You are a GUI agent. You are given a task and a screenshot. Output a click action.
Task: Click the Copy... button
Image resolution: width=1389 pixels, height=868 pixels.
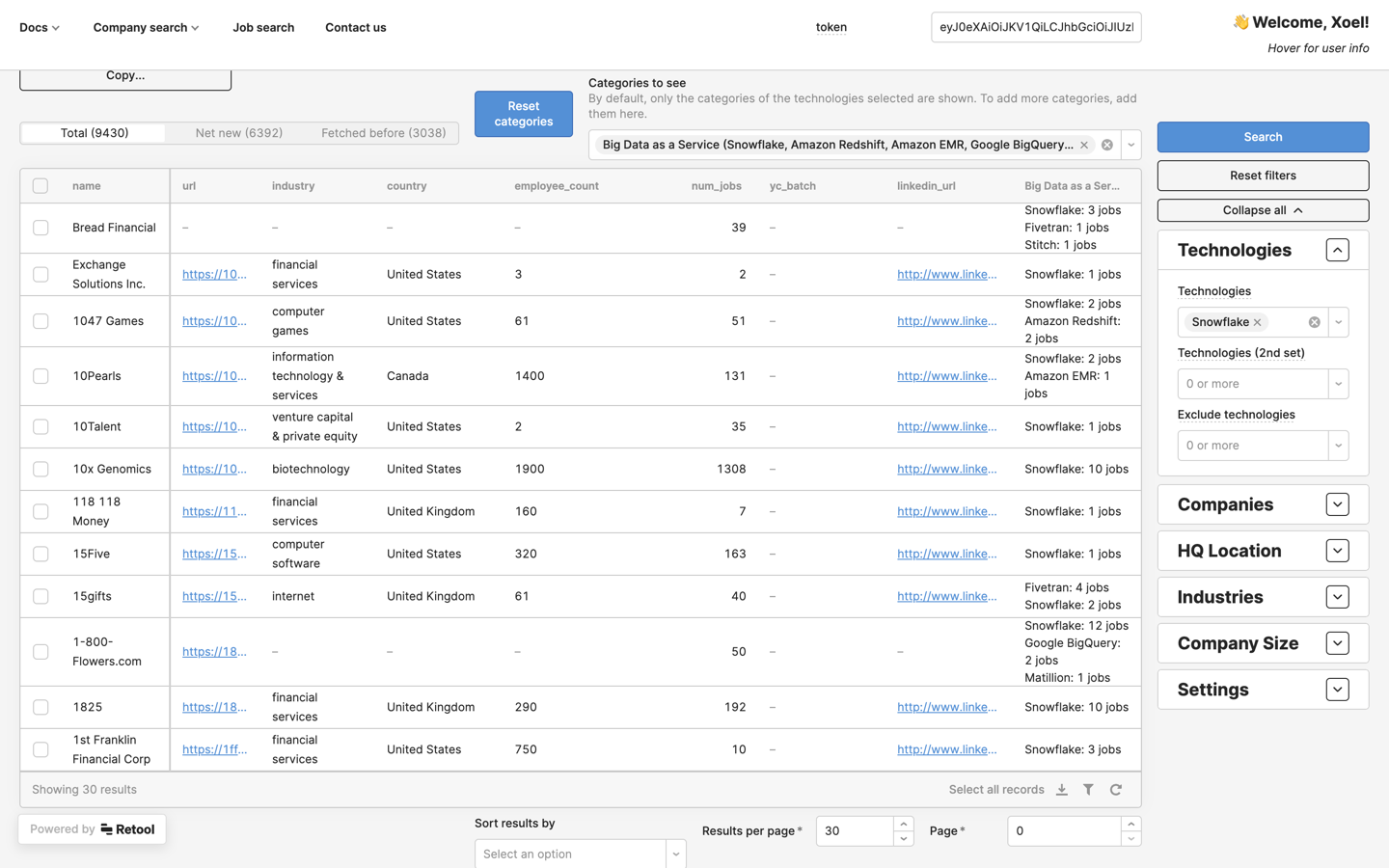[125, 77]
